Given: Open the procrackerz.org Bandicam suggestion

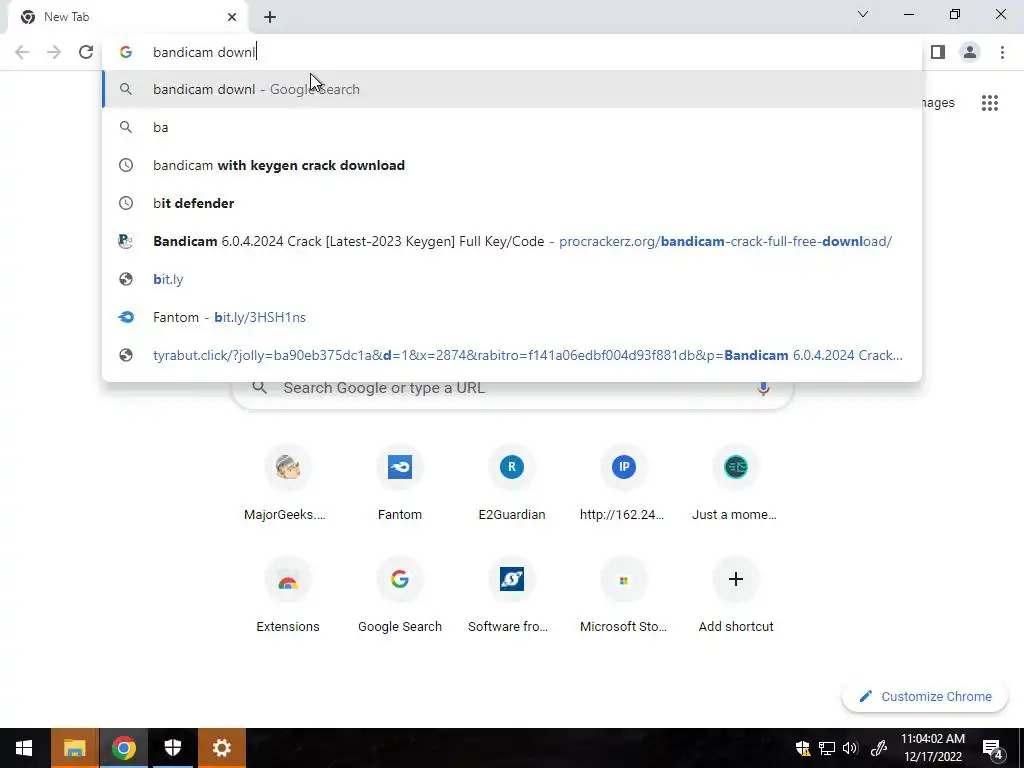Looking at the screenshot, I should coord(512,241).
